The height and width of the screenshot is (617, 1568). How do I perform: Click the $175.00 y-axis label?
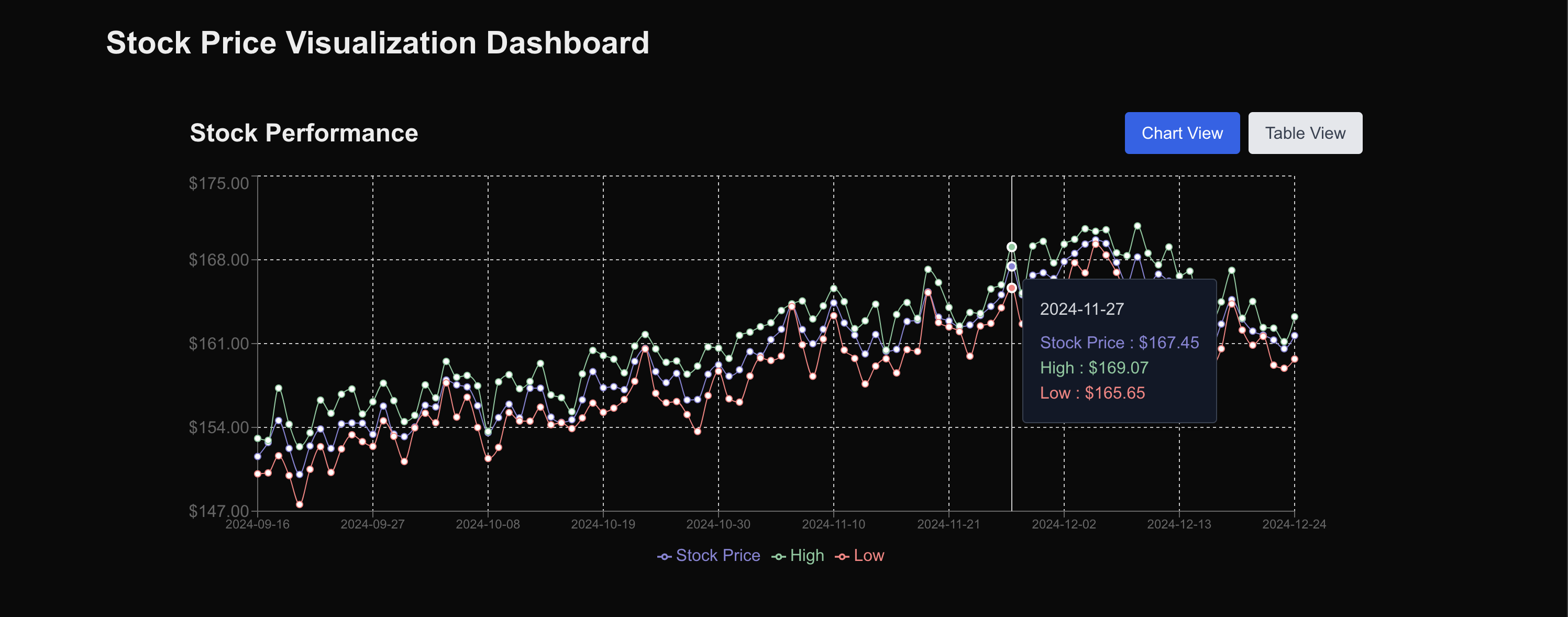click(219, 183)
